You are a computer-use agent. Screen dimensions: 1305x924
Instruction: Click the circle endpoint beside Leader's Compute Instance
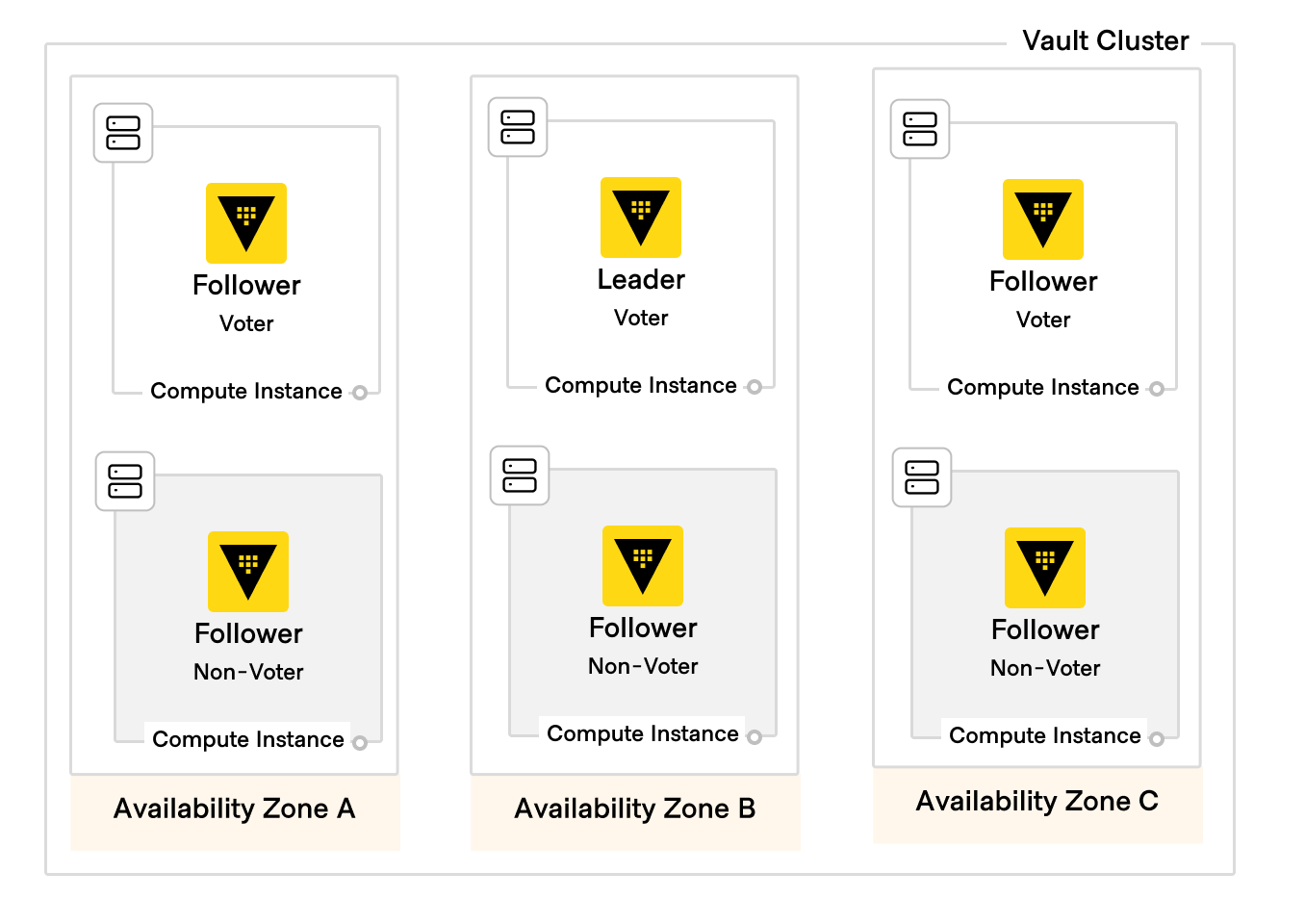click(x=755, y=387)
